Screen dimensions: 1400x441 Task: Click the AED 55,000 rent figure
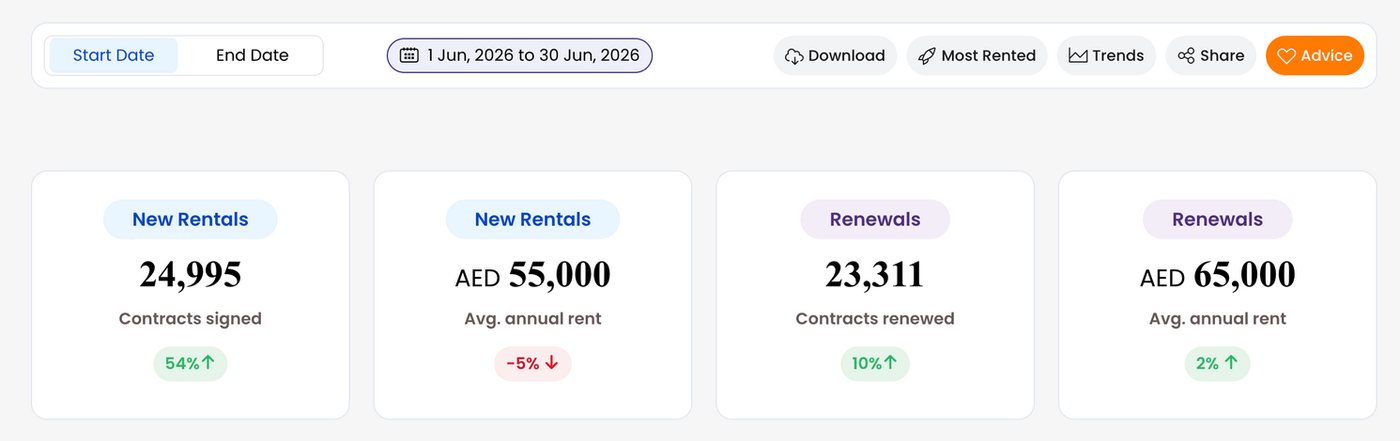tap(533, 274)
